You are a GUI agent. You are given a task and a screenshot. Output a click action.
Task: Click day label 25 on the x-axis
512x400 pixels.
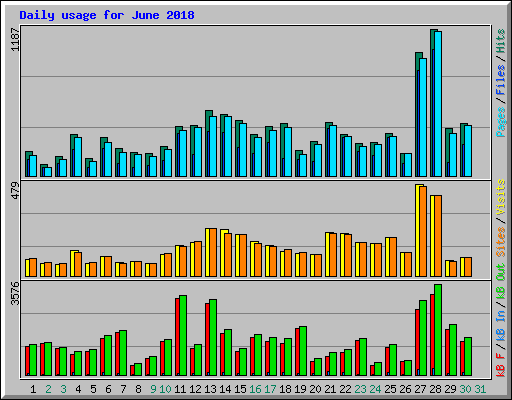click(x=390, y=389)
